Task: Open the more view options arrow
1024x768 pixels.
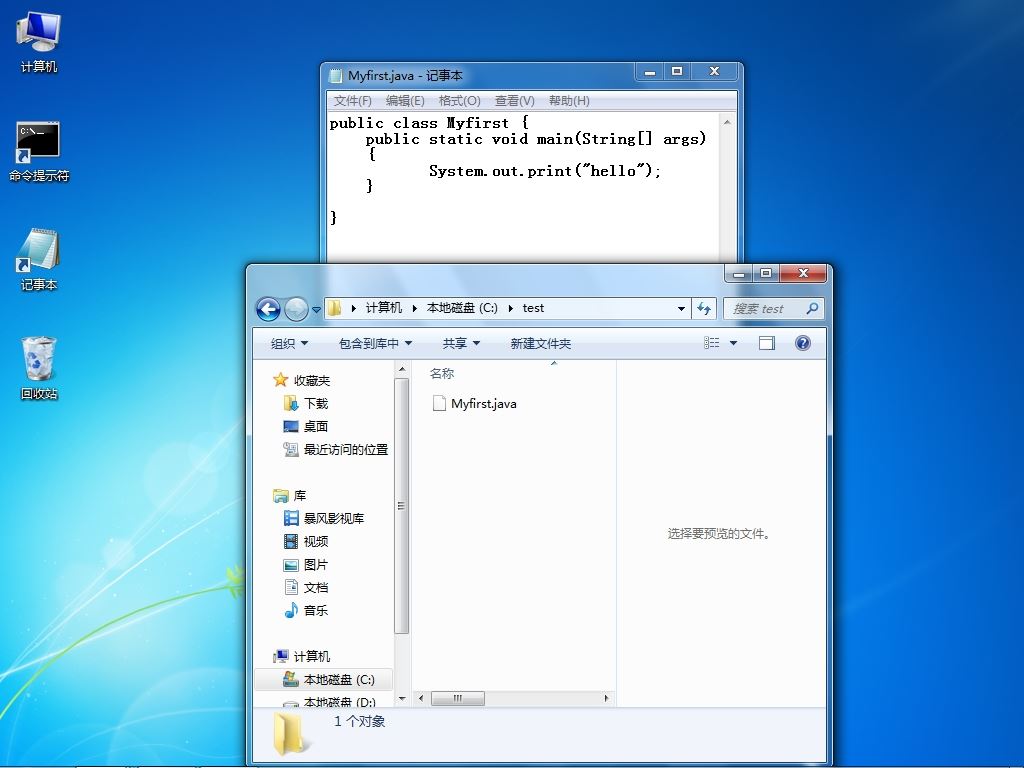Action: (x=733, y=343)
